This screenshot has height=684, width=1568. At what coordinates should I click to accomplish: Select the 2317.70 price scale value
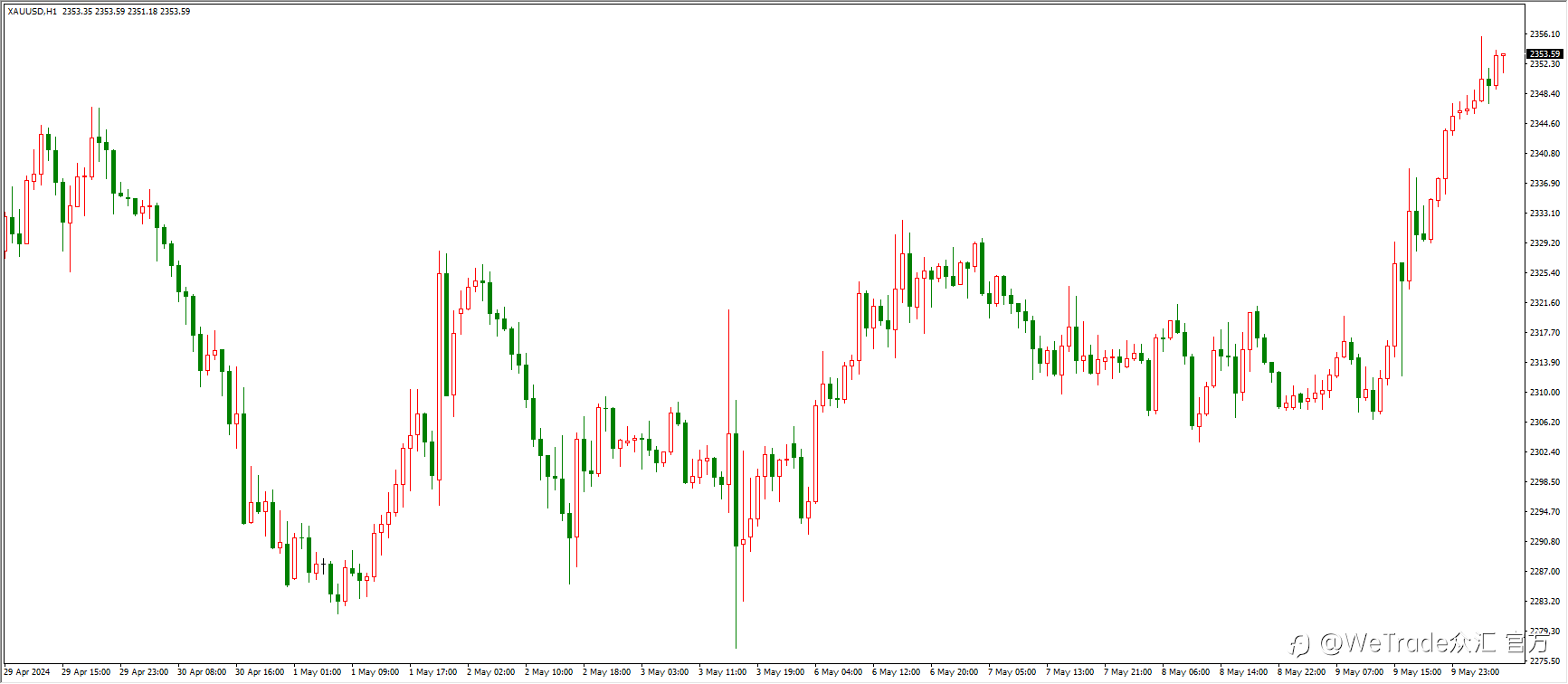(1544, 333)
